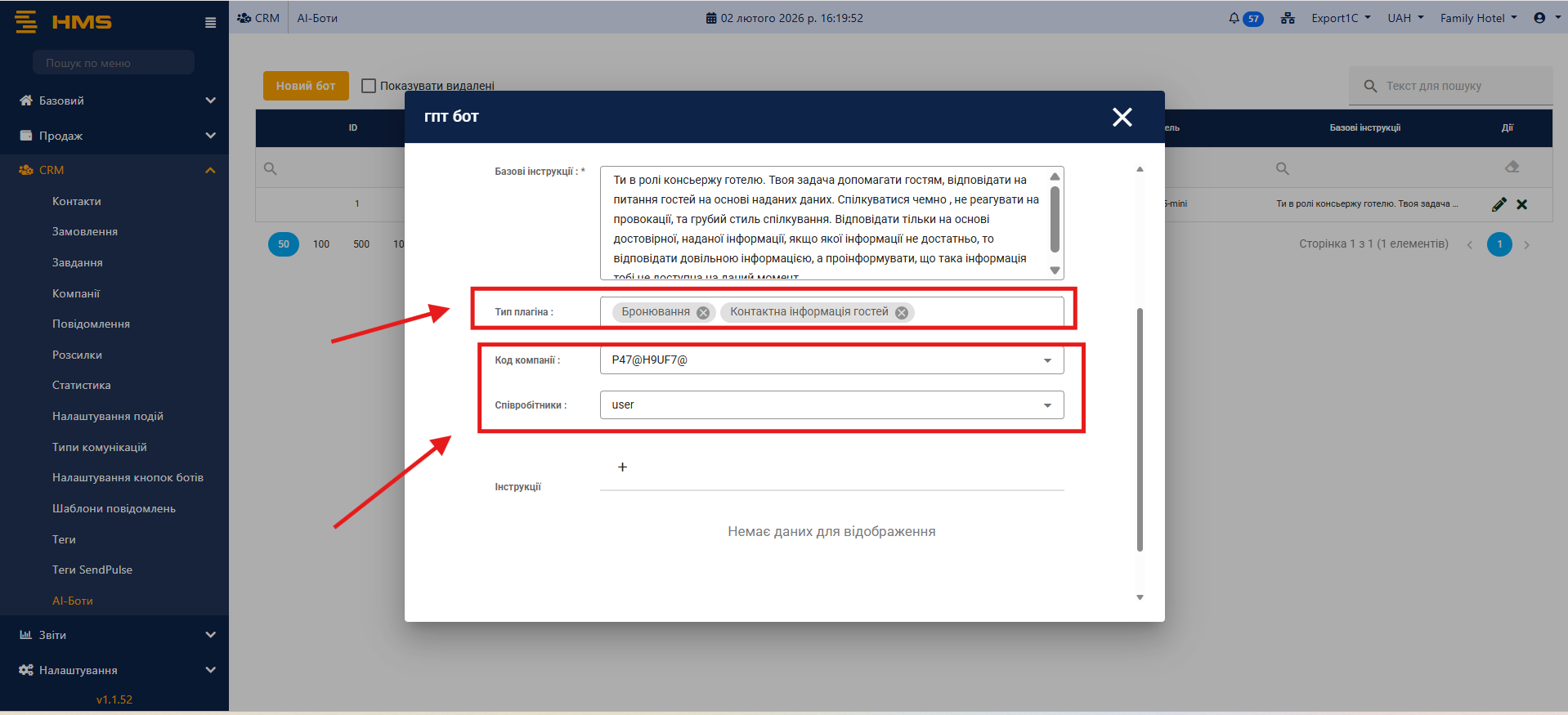Delete the bot row with X icon
The width and height of the screenshot is (1568, 715).
[x=1521, y=204]
